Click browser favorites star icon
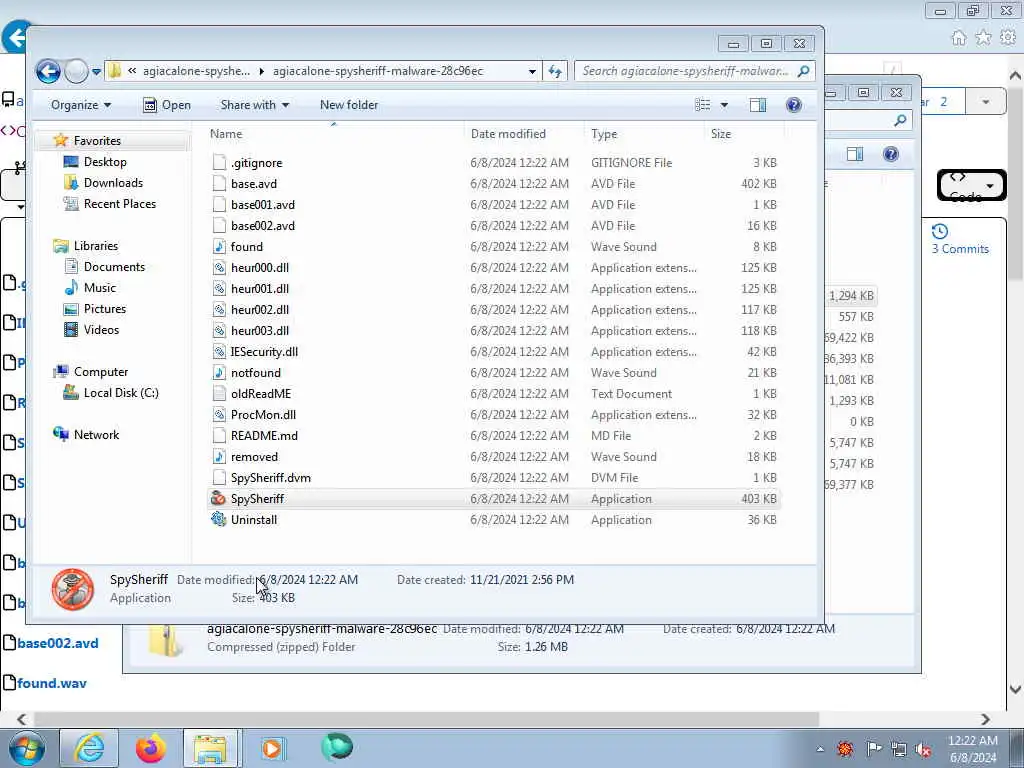Viewport: 1024px width, 768px height. (984, 38)
